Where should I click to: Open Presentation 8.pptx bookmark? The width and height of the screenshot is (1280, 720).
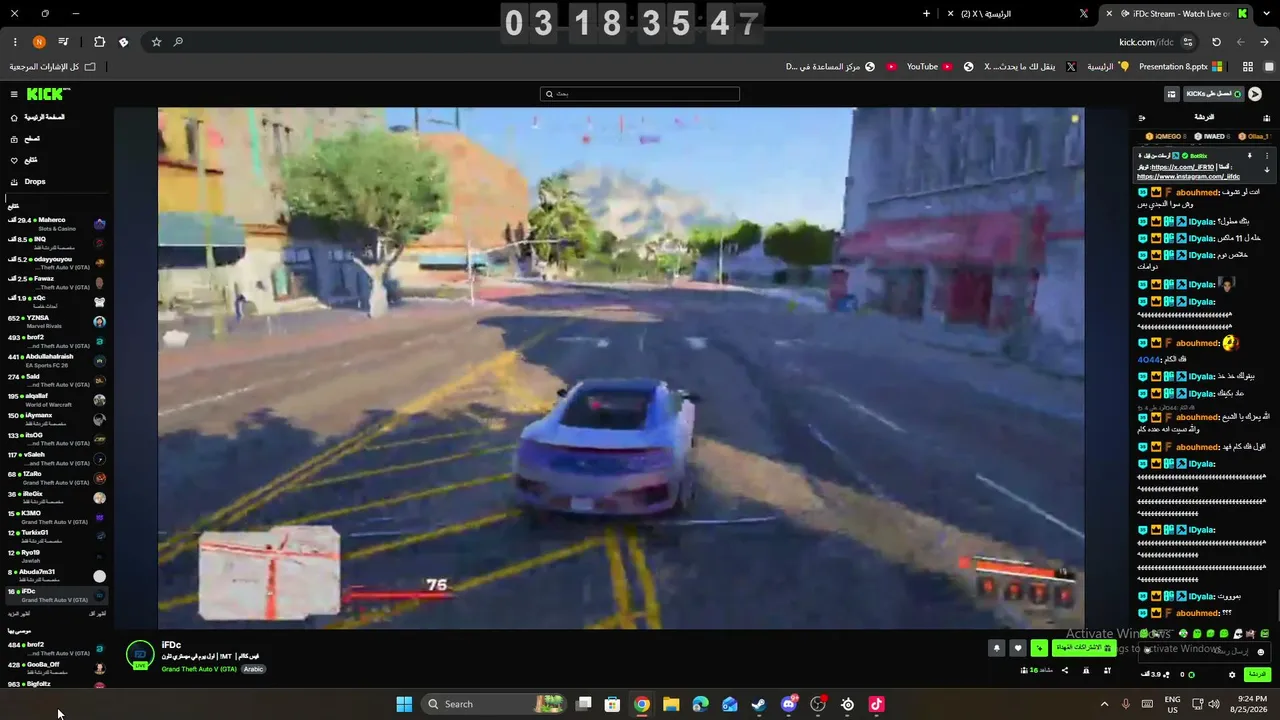(x=1181, y=67)
